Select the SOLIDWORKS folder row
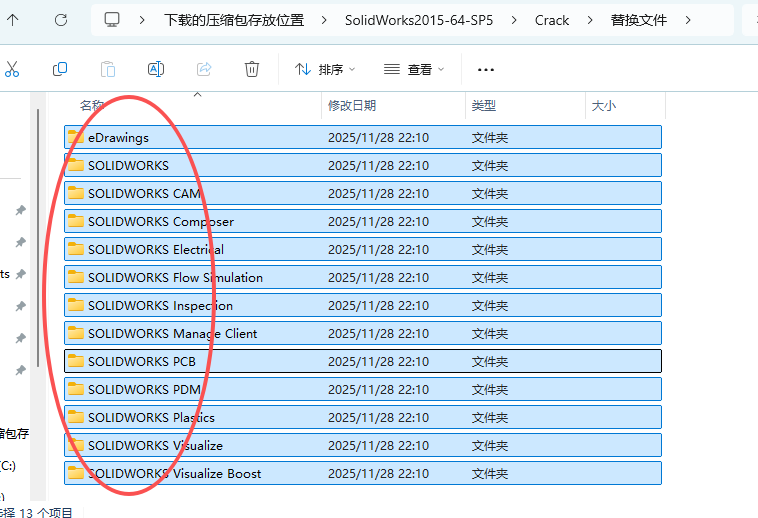758x518 pixels. 363,165
